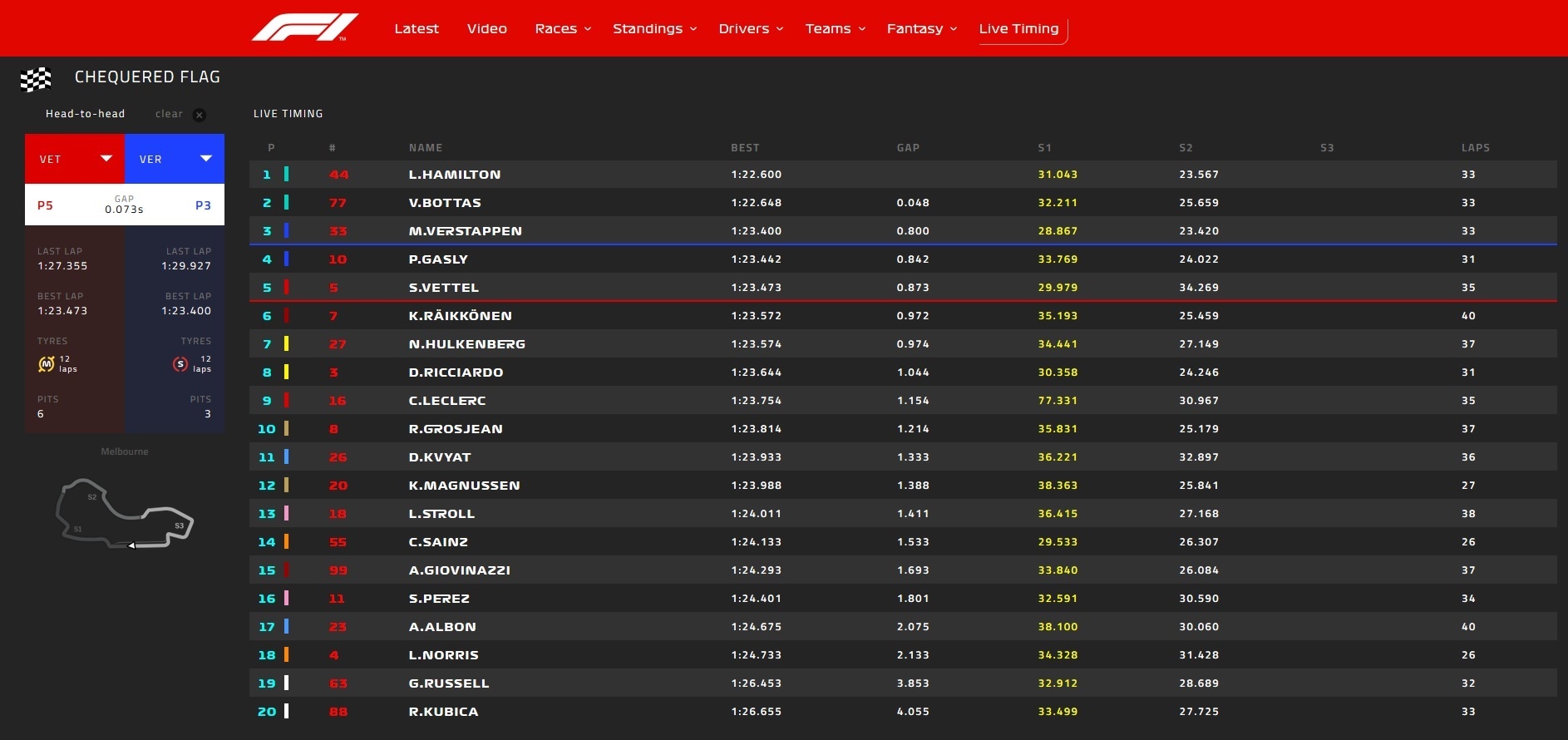Expand the Standings menu
This screenshot has width=1568, height=740.
click(654, 28)
